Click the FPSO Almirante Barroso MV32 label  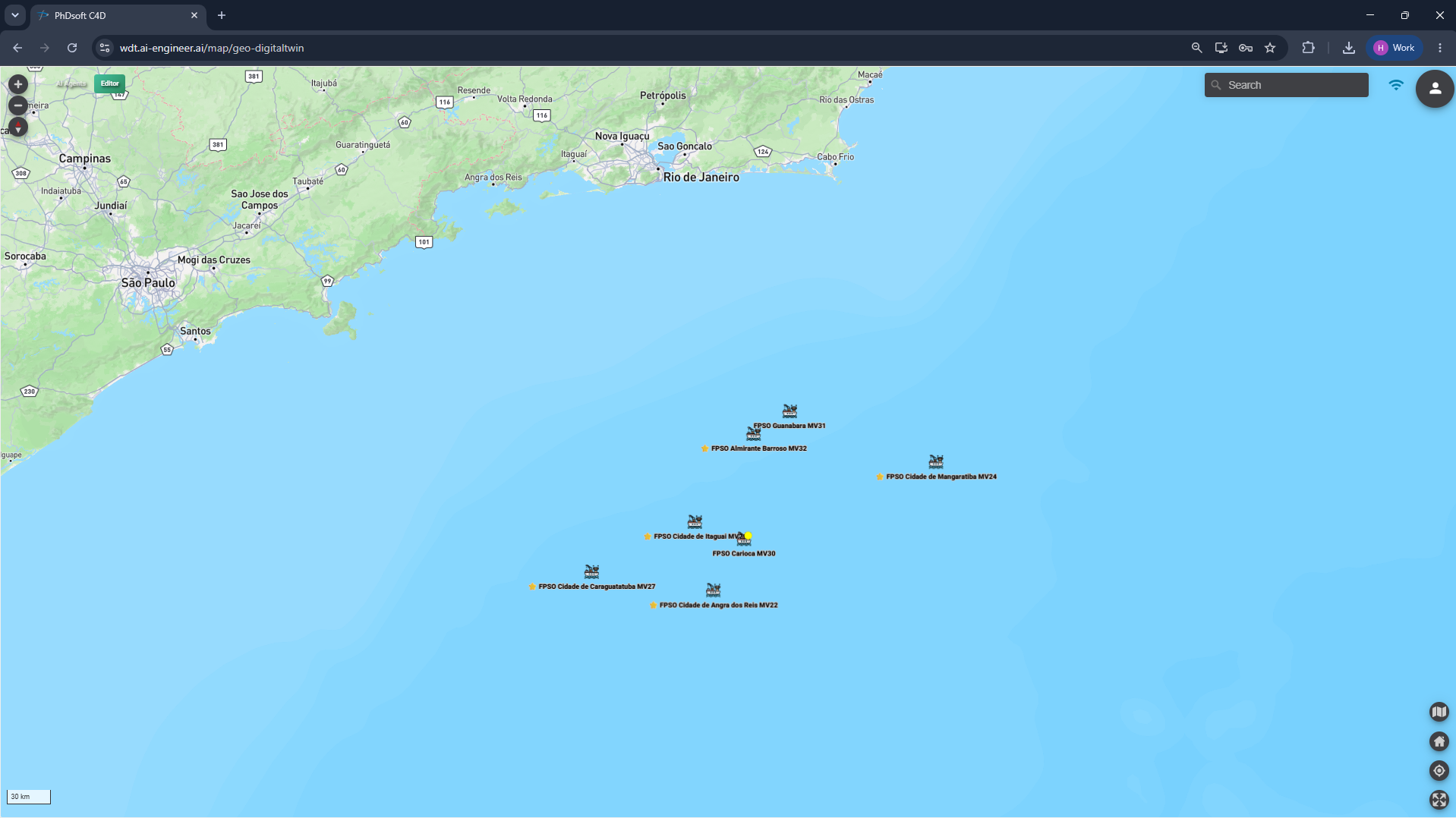click(x=758, y=448)
